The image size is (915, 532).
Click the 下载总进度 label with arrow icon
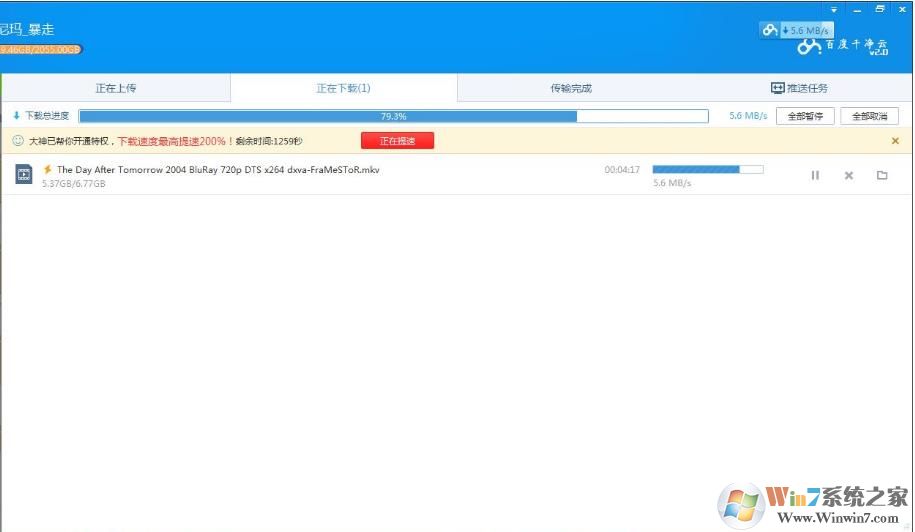click(x=41, y=116)
